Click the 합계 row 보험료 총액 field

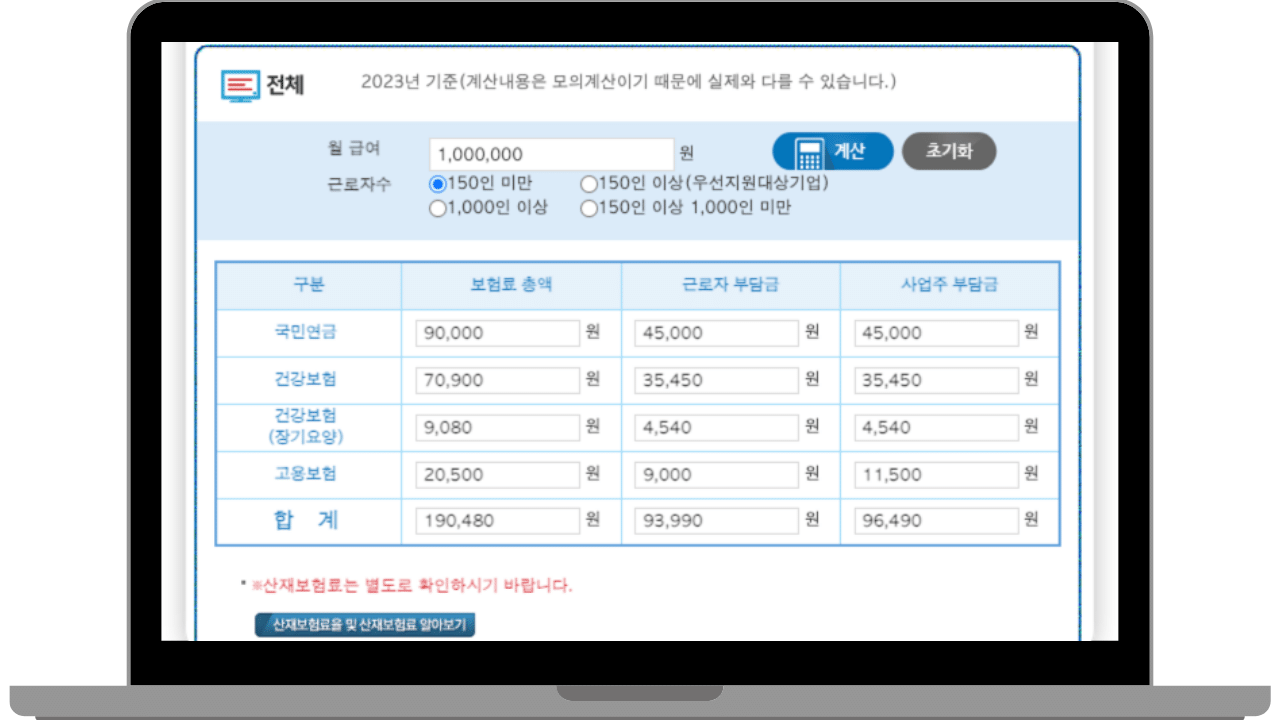497,520
